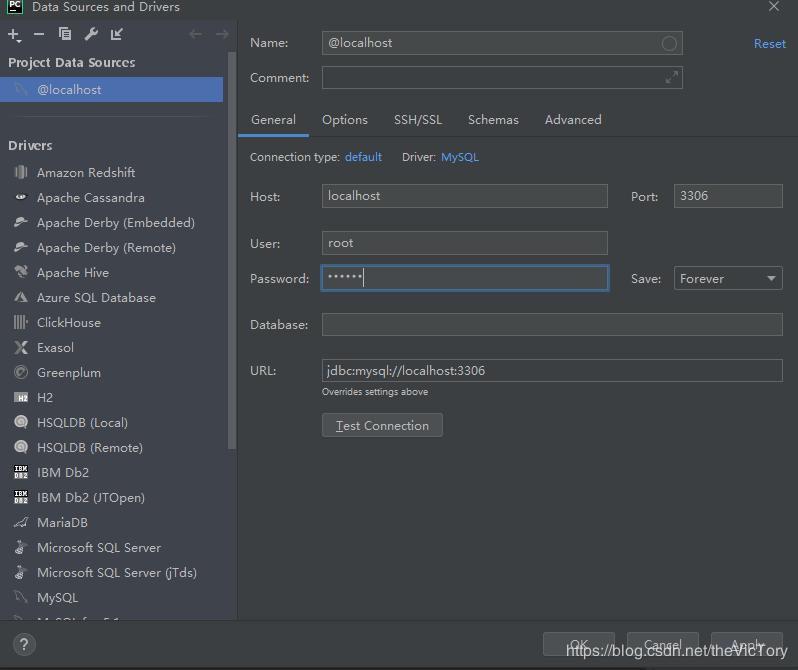Click the Reset link

(769, 44)
